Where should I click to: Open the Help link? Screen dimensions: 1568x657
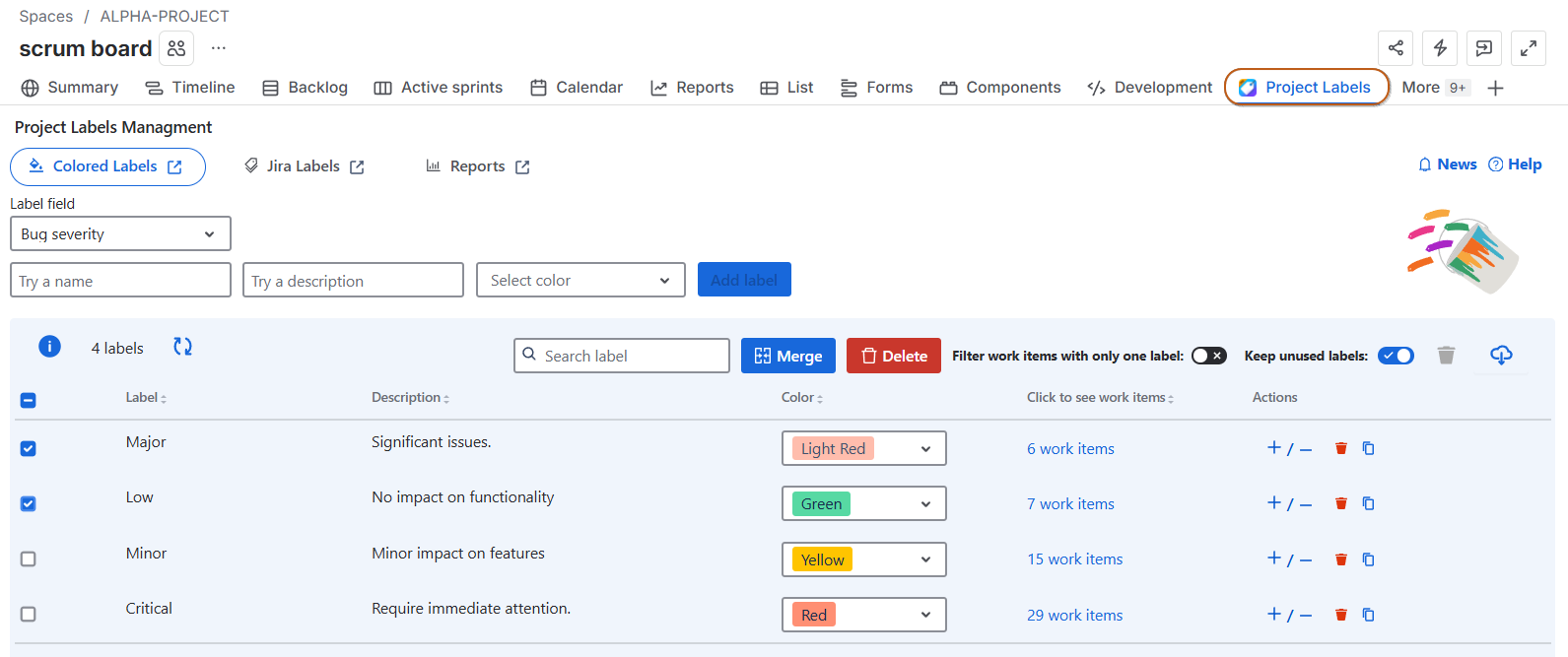click(1515, 164)
